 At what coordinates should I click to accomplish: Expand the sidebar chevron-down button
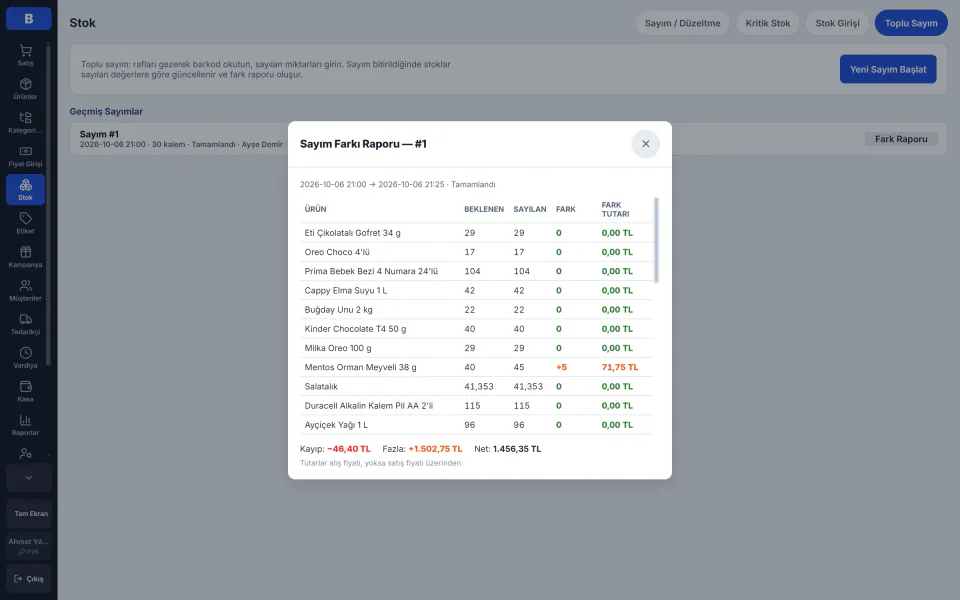29,478
